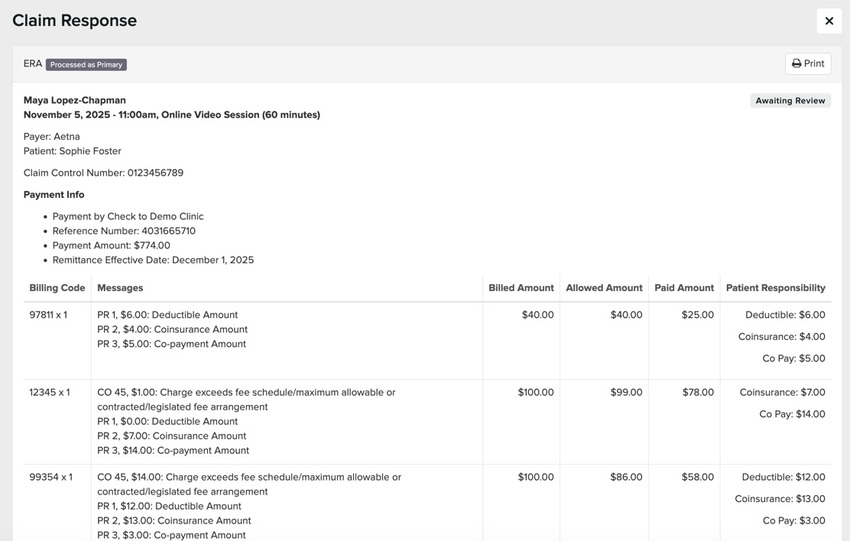The height and width of the screenshot is (541, 850).
Task: Click billing code 12345 x 1
Action: (49, 392)
